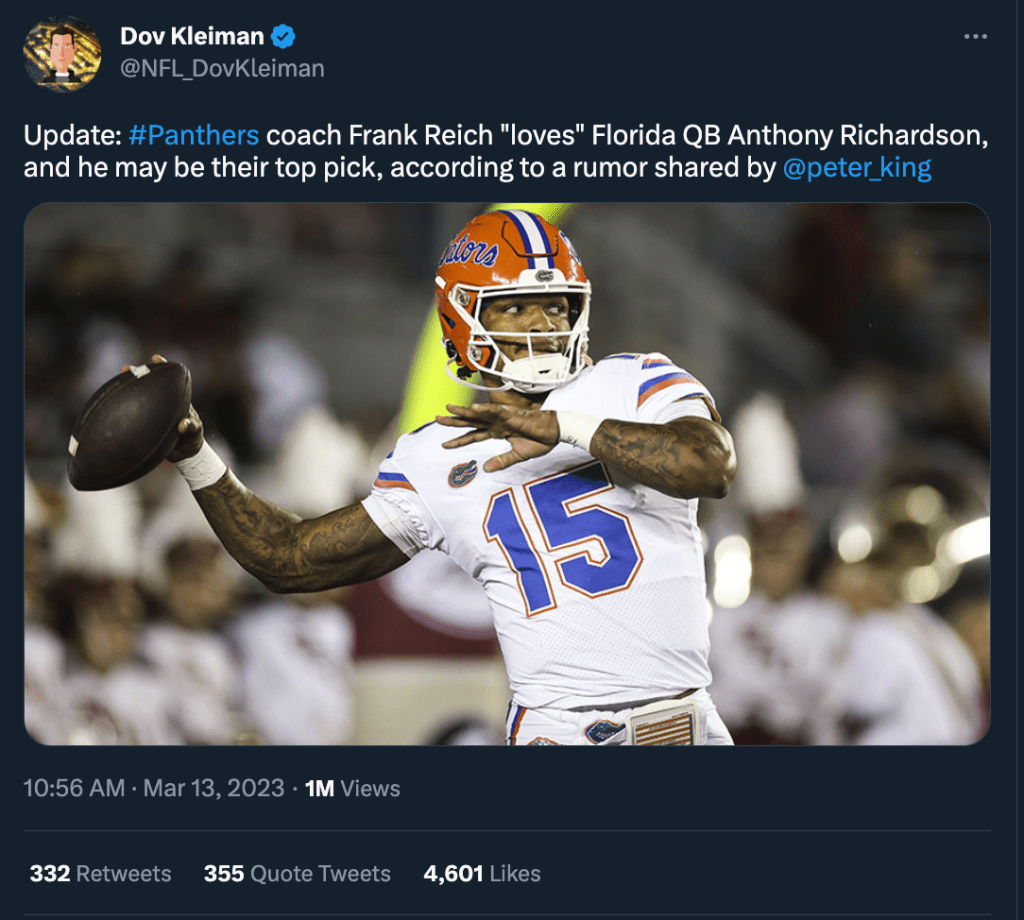Show the 332 Retweets list

click(x=100, y=873)
